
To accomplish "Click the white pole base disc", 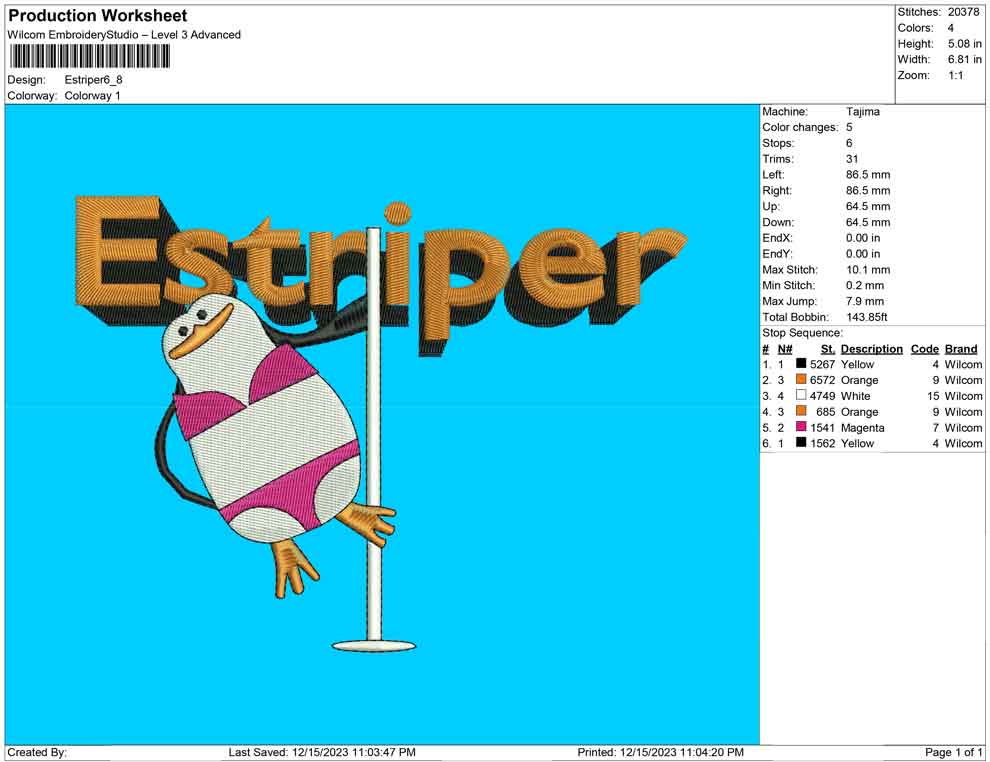I will pyautogui.click(x=374, y=645).
